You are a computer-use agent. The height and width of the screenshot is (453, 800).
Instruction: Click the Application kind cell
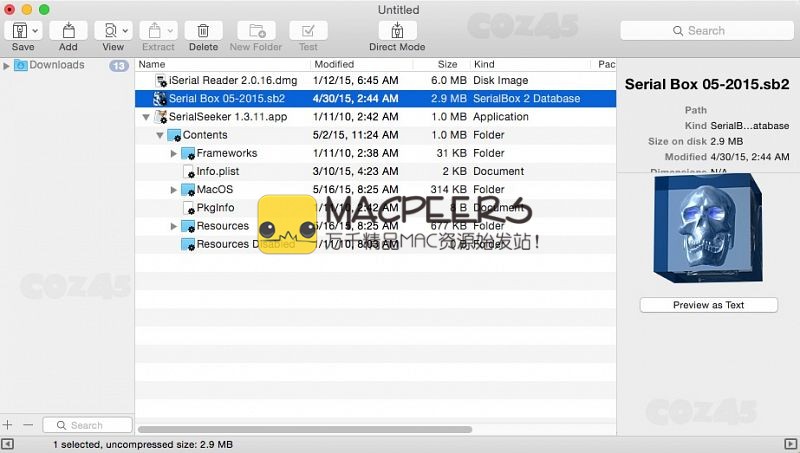point(501,117)
